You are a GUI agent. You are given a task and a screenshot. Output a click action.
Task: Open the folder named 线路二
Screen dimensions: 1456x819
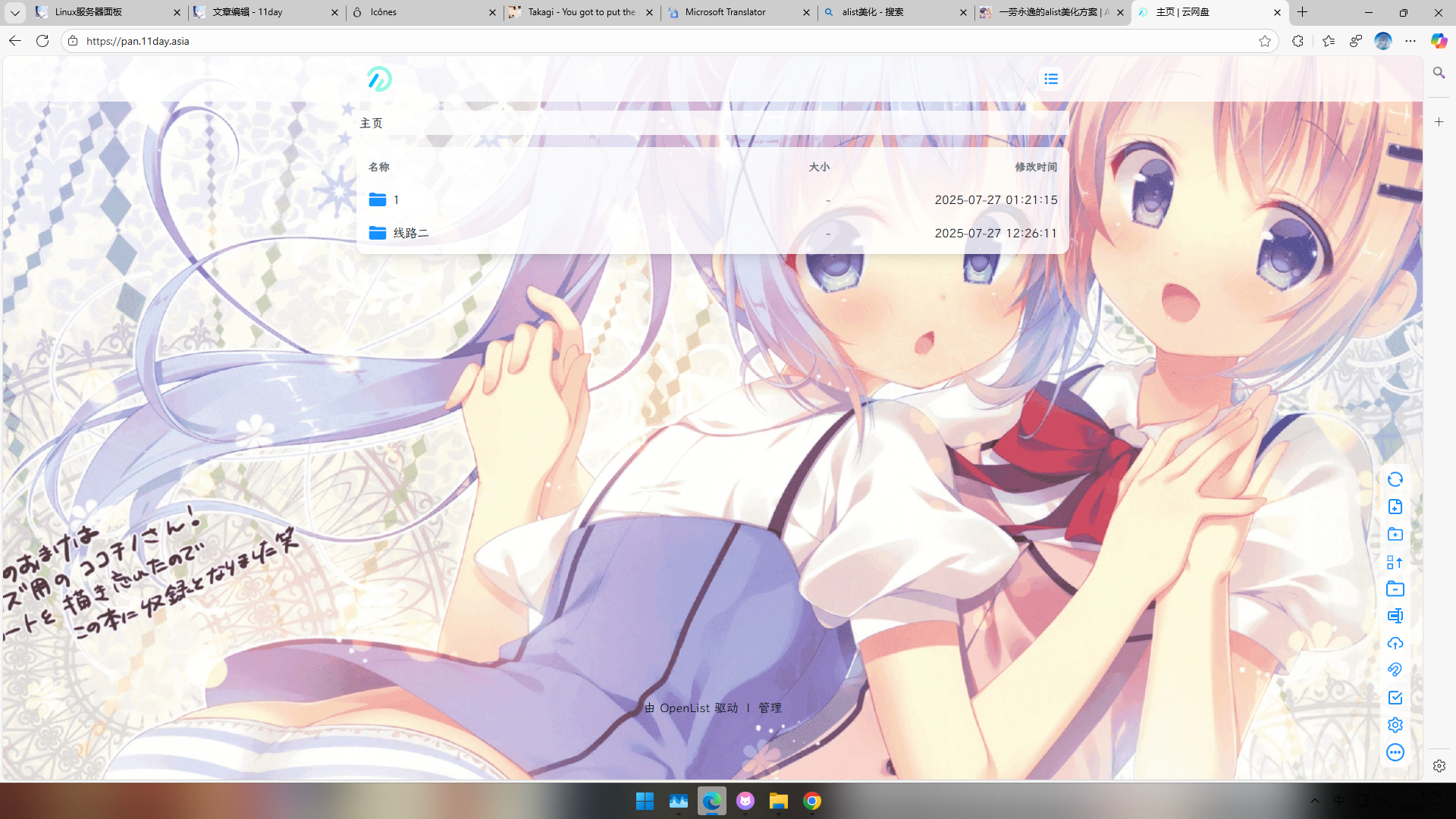point(410,233)
